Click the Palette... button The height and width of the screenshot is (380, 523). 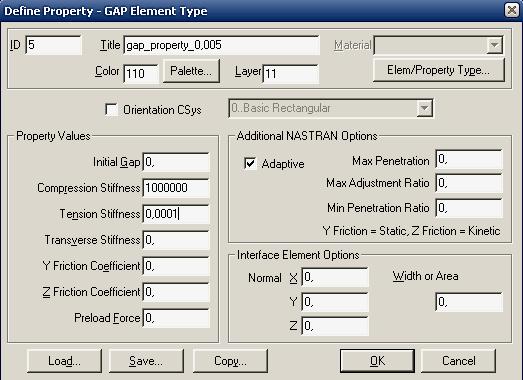tap(191, 71)
